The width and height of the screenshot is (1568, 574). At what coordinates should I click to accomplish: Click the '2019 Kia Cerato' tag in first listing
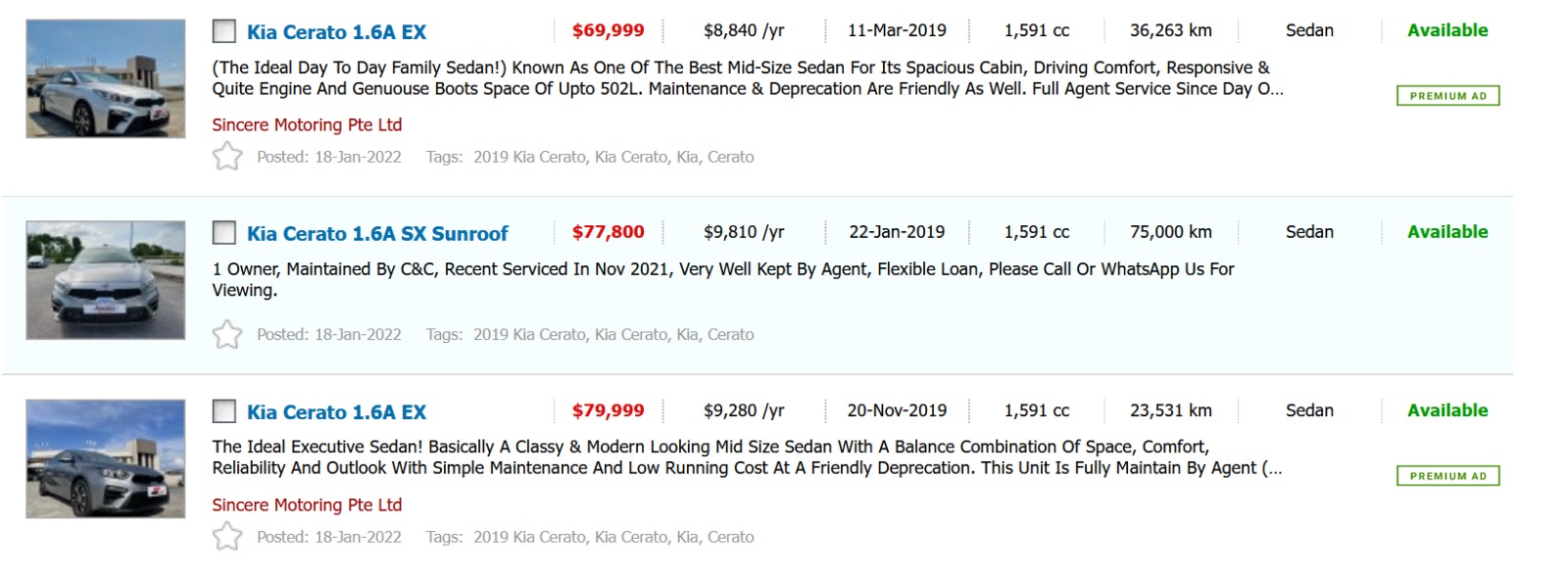pos(529,157)
